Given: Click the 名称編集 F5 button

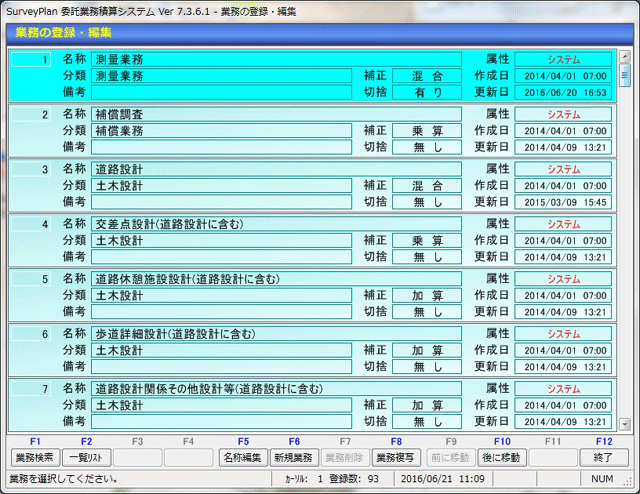Looking at the screenshot, I should (x=243, y=458).
